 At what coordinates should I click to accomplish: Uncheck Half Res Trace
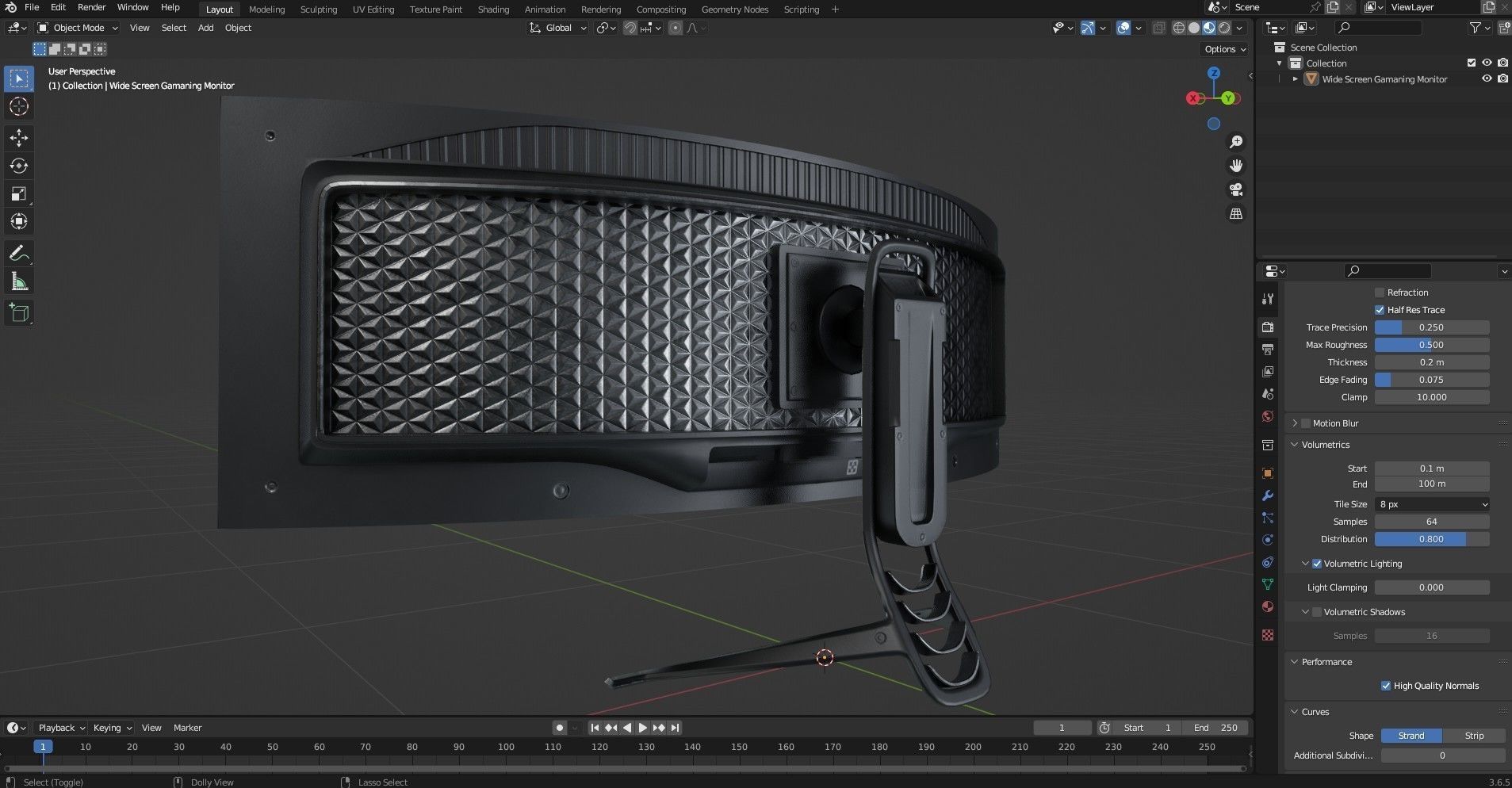1380,310
